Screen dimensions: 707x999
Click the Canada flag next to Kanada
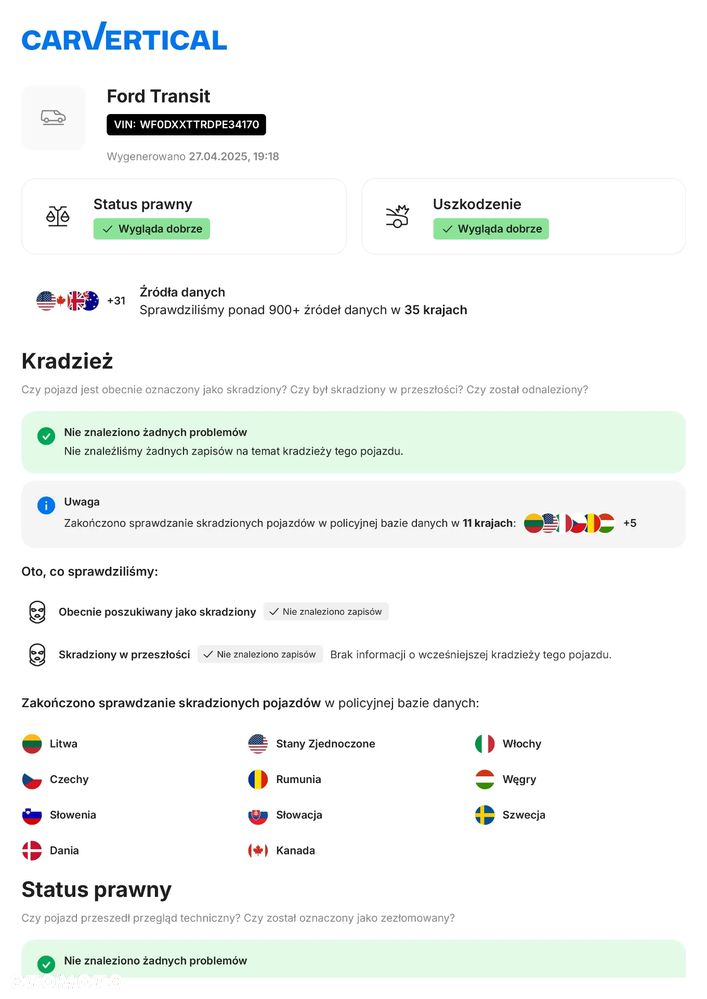coord(258,851)
